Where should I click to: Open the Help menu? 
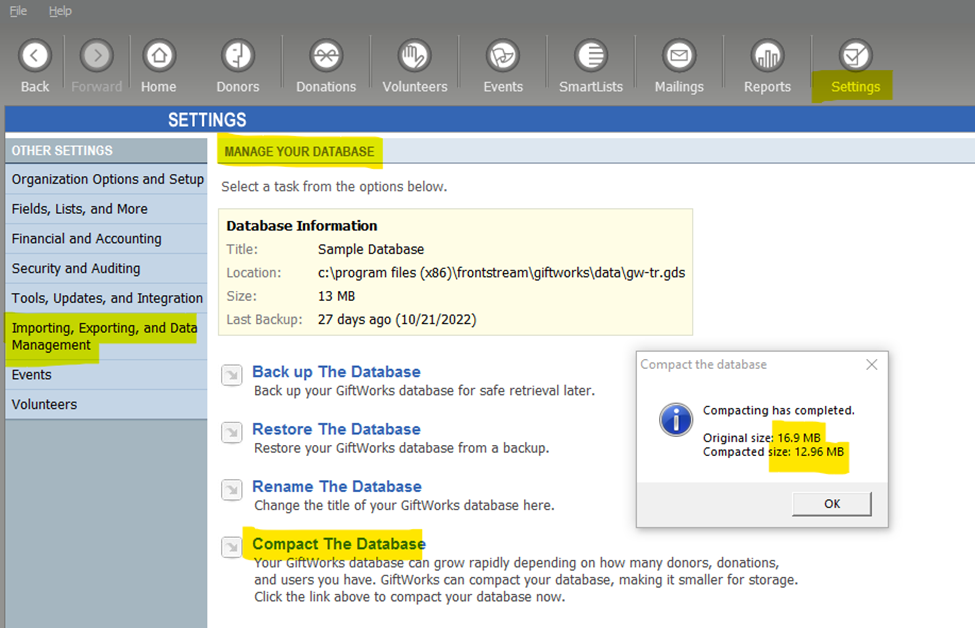tap(60, 11)
